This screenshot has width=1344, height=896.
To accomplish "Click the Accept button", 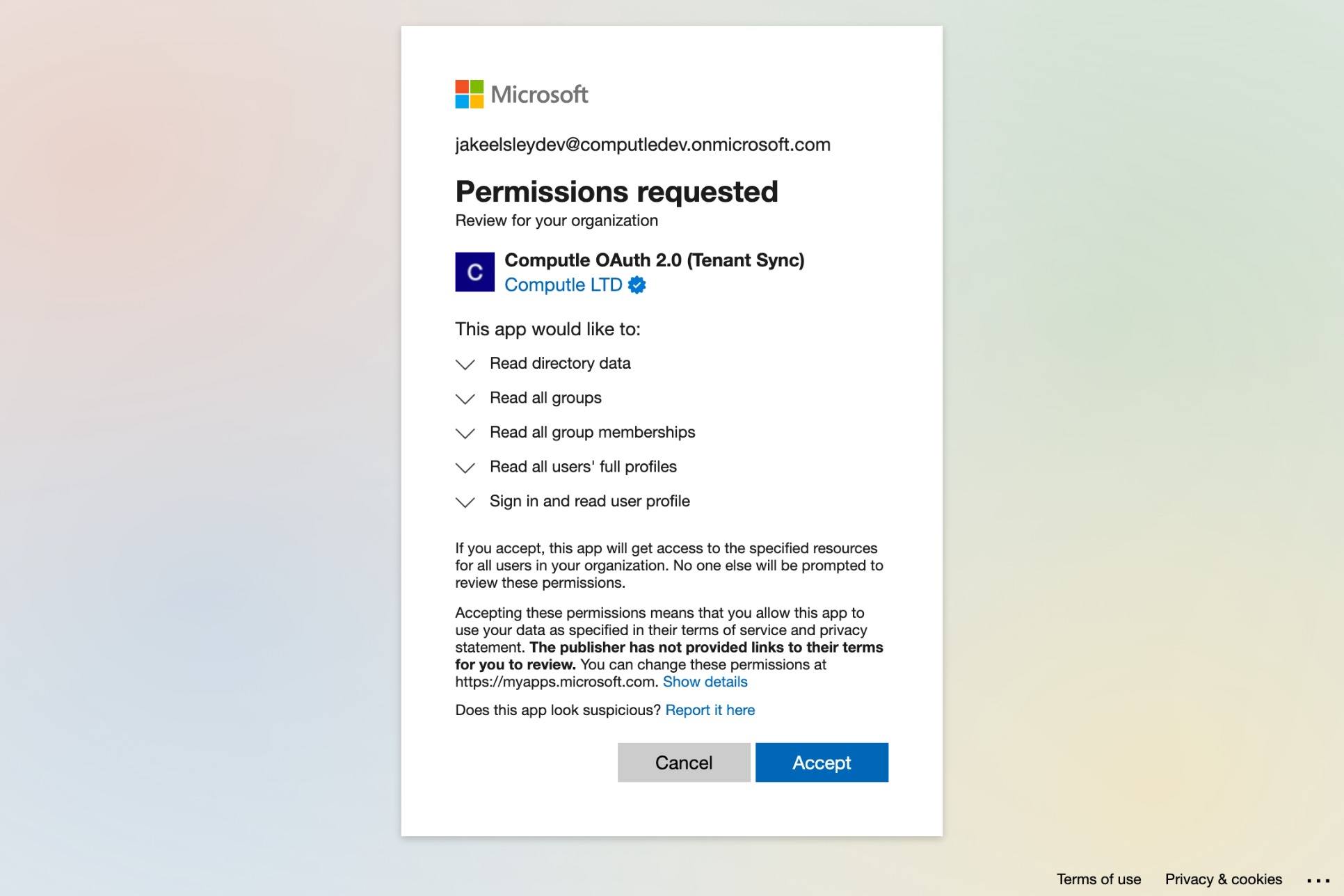I will [x=822, y=762].
